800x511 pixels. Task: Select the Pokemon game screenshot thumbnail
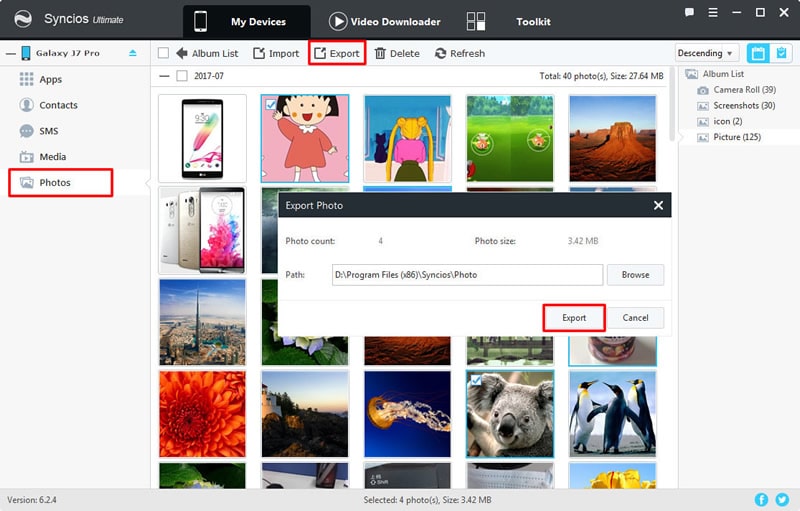pyautogui.click(x=510, y=138)
